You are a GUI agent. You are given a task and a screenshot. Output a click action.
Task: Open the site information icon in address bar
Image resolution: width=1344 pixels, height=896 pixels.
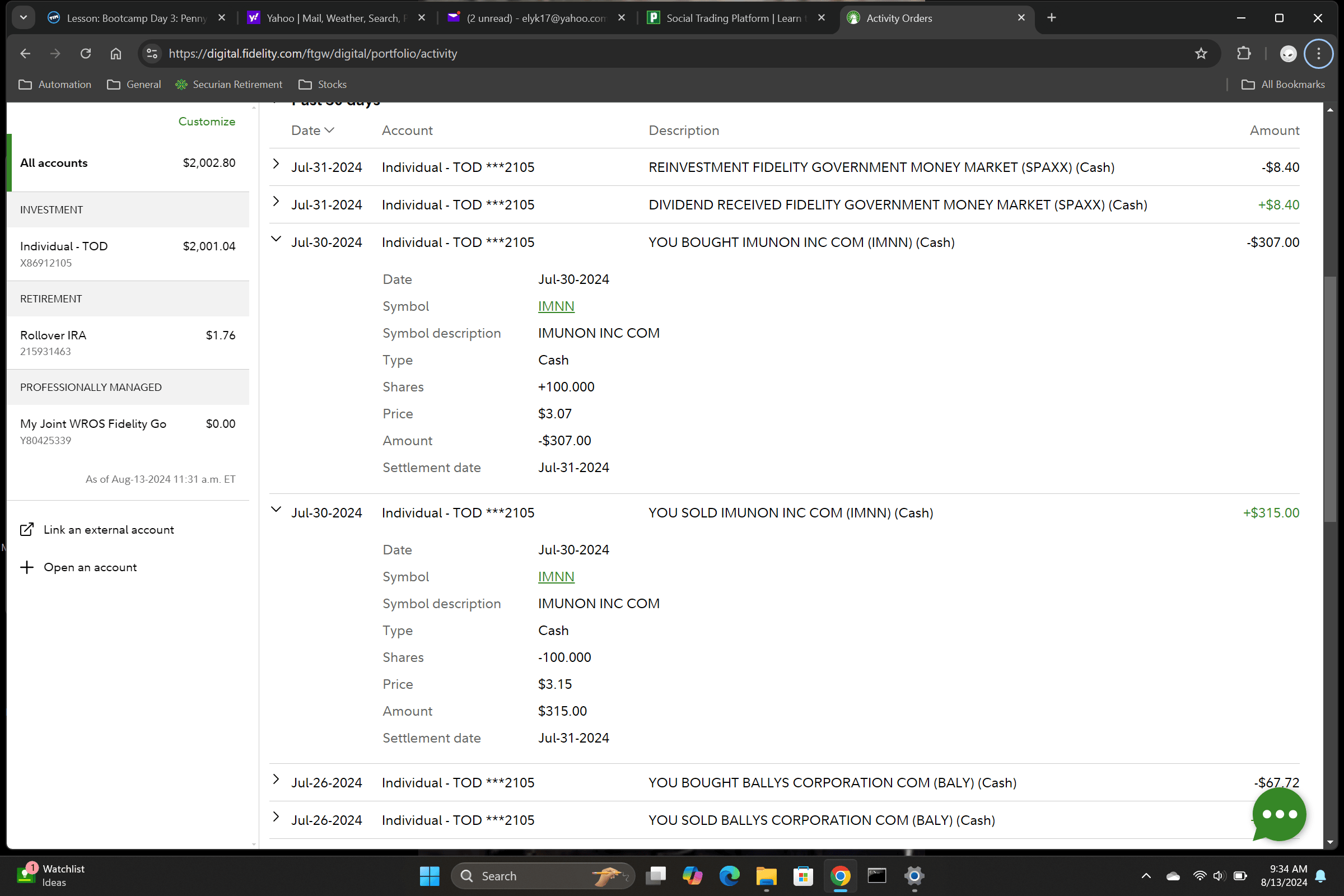tap(152, 54)
